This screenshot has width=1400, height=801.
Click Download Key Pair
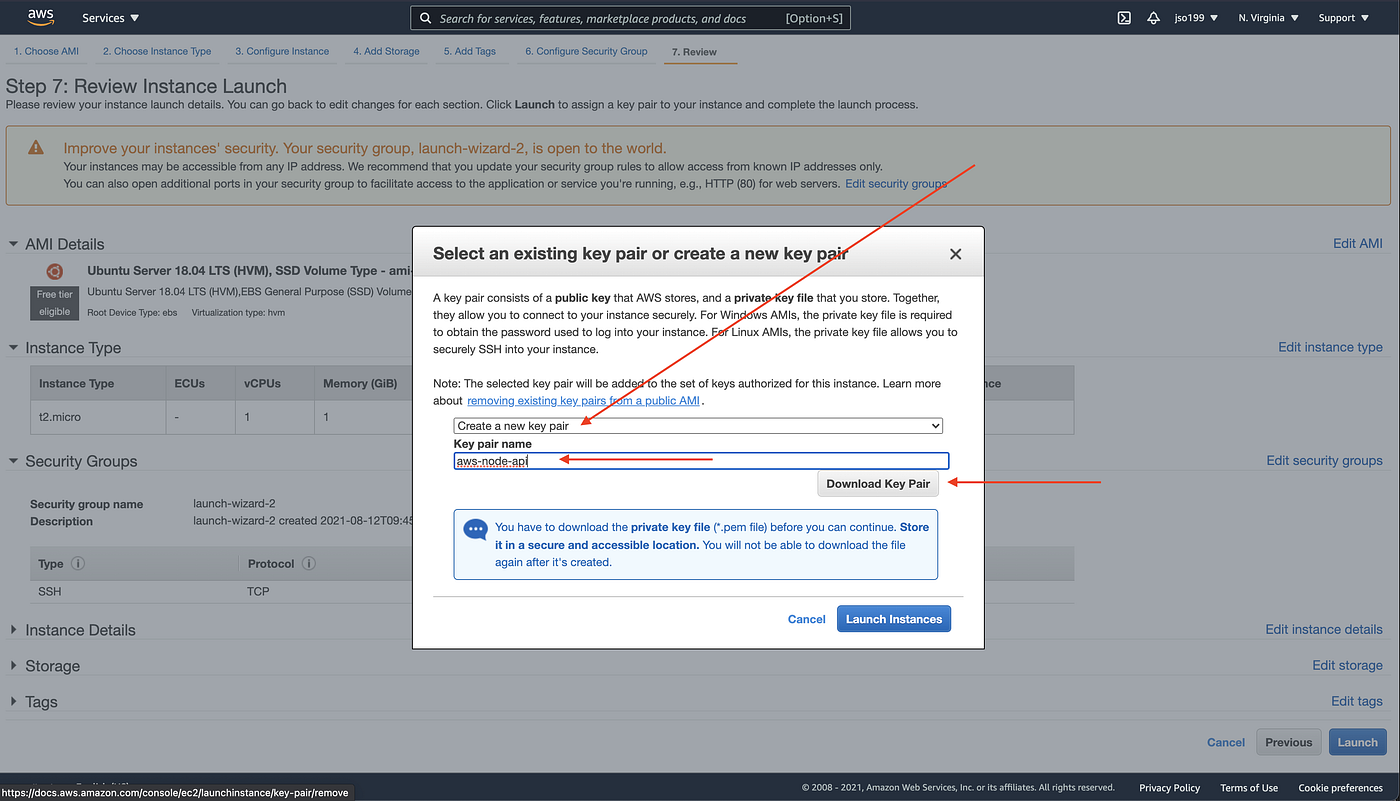point(878,483)
